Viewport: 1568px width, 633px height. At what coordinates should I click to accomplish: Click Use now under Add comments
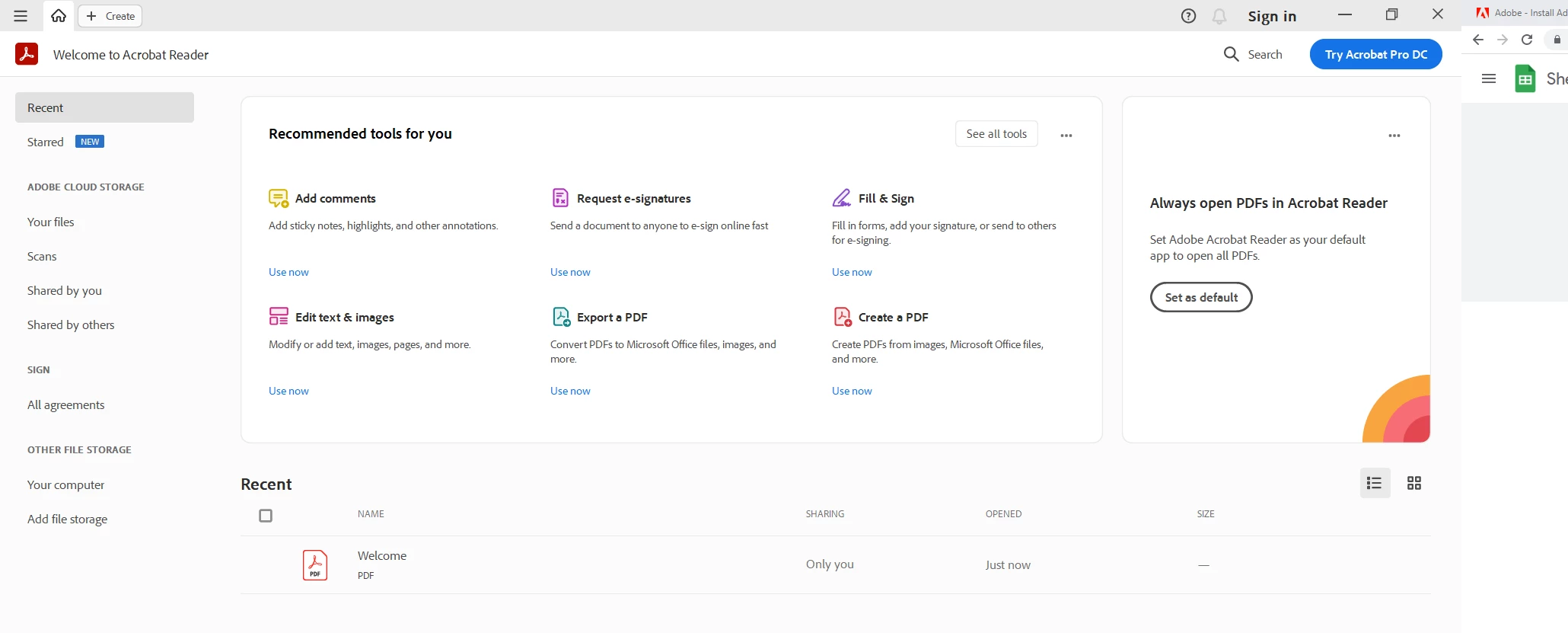pos(288,272)
